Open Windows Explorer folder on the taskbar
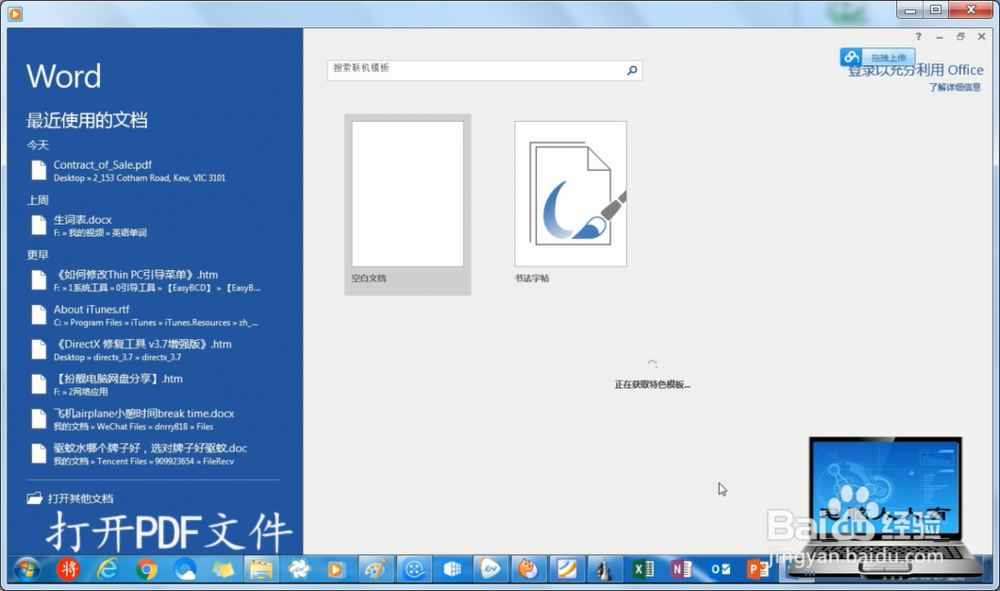The height and width of the screenshot is (591, 1000). click(x=260, y=569)
